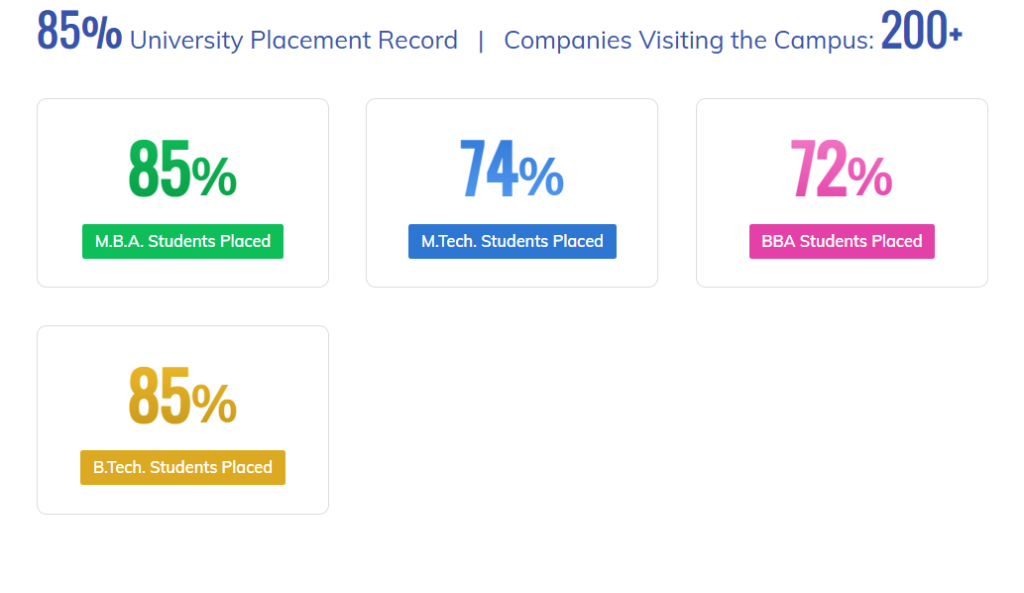Click the M.B.A. Students Placed green label
The image size is (1024, 593).
[x=183, y=241]
